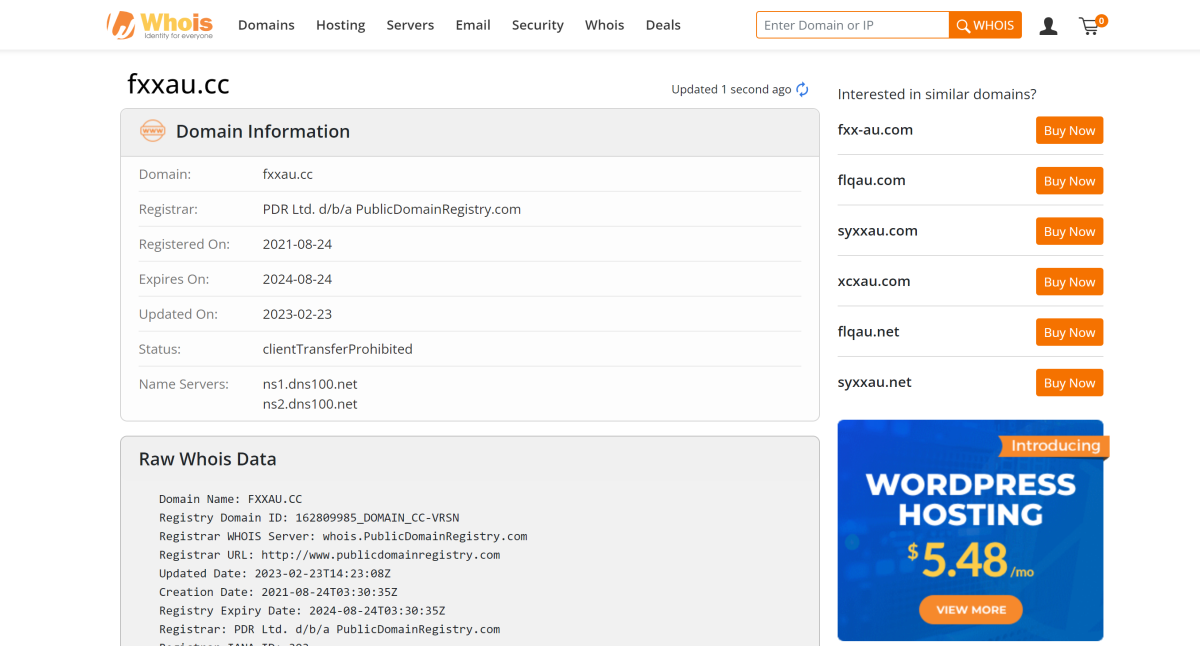1200x646 pixels.
Task: Open the shopping cart icon
Action: point(1089,26)
